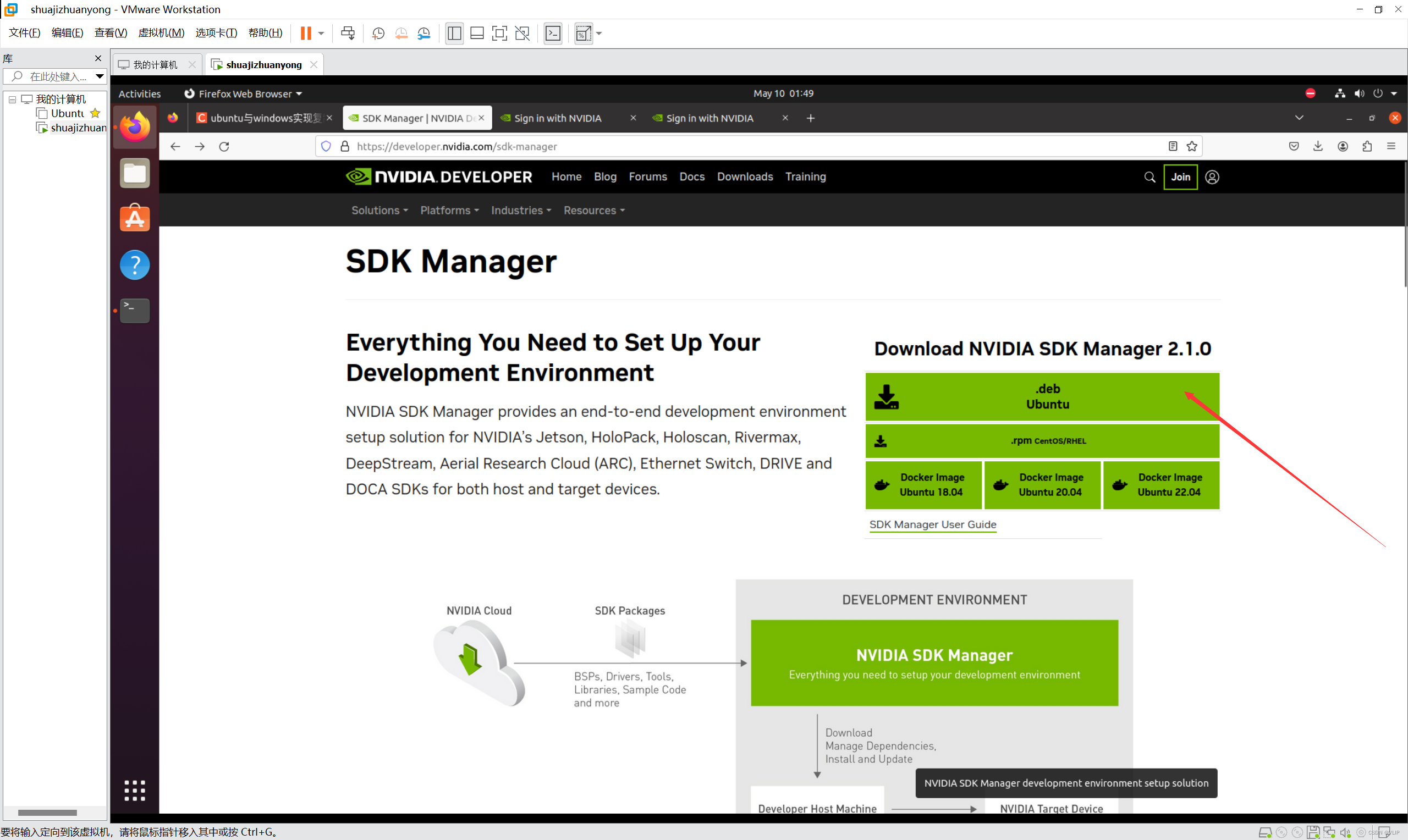This screenshot has width=1408, height=840.
Task: Bookmark this page with star icon
Action: [x=1192, y=147]
